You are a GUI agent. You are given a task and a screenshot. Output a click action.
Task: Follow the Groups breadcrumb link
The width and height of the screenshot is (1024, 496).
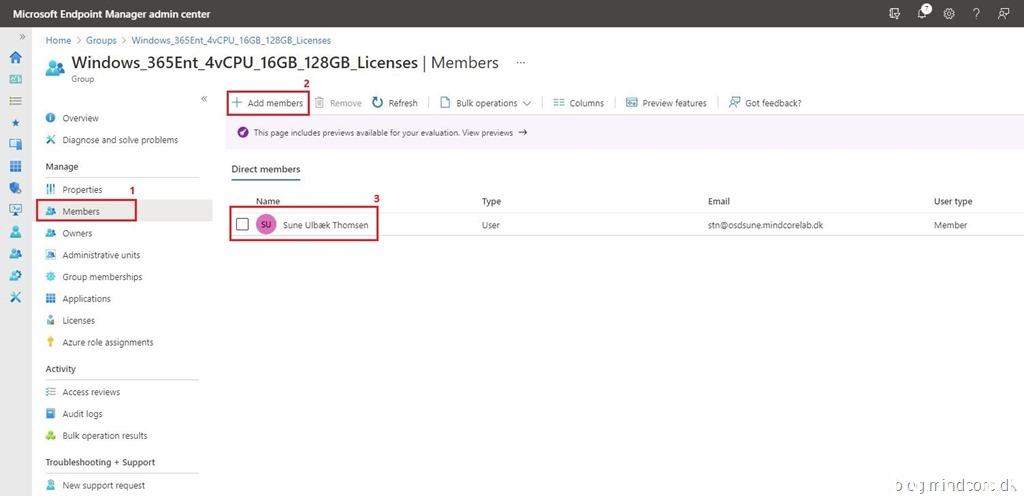(x=101, y=40)
